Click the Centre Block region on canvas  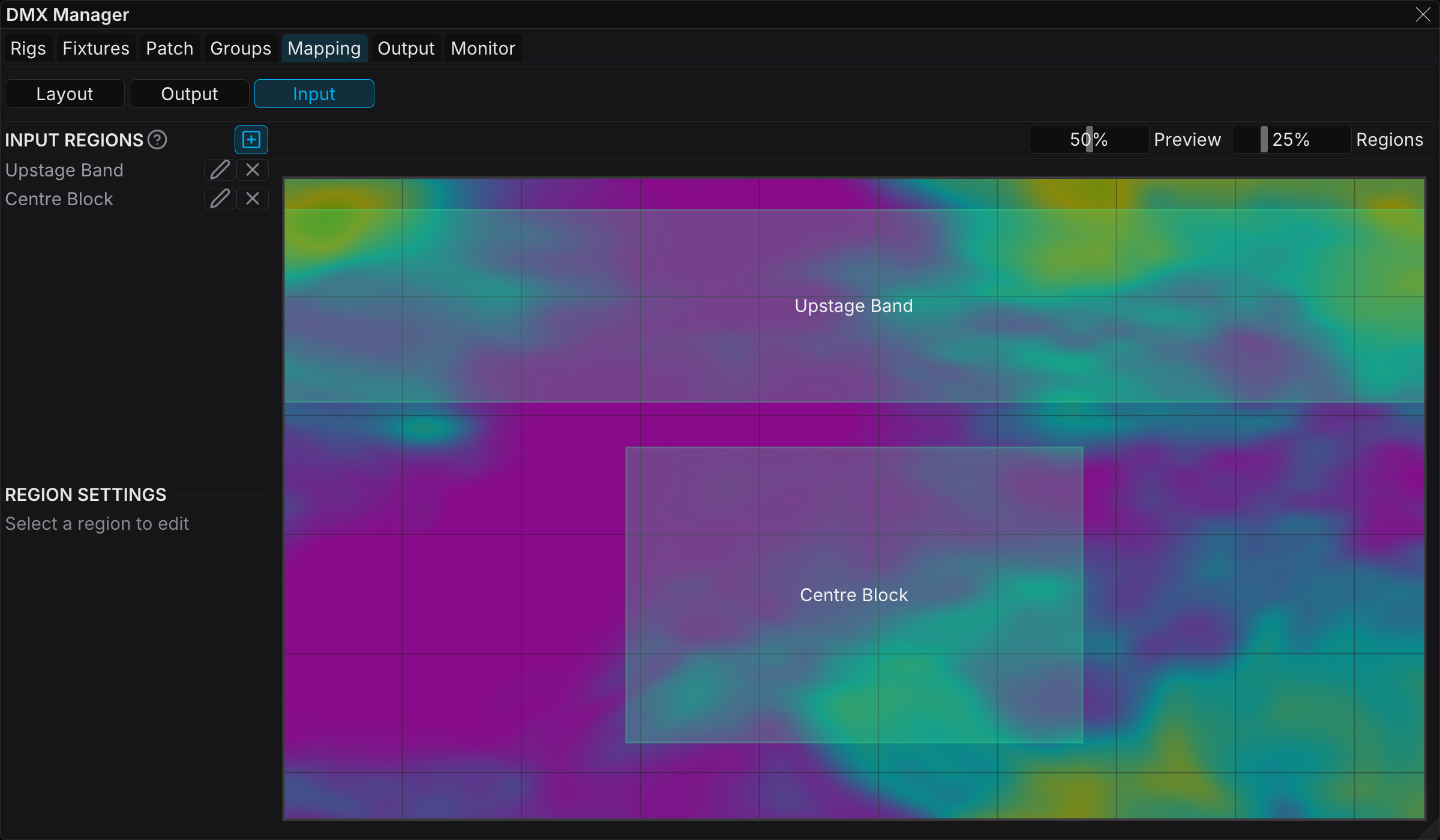pyautogui.click(x=854, y=595)
